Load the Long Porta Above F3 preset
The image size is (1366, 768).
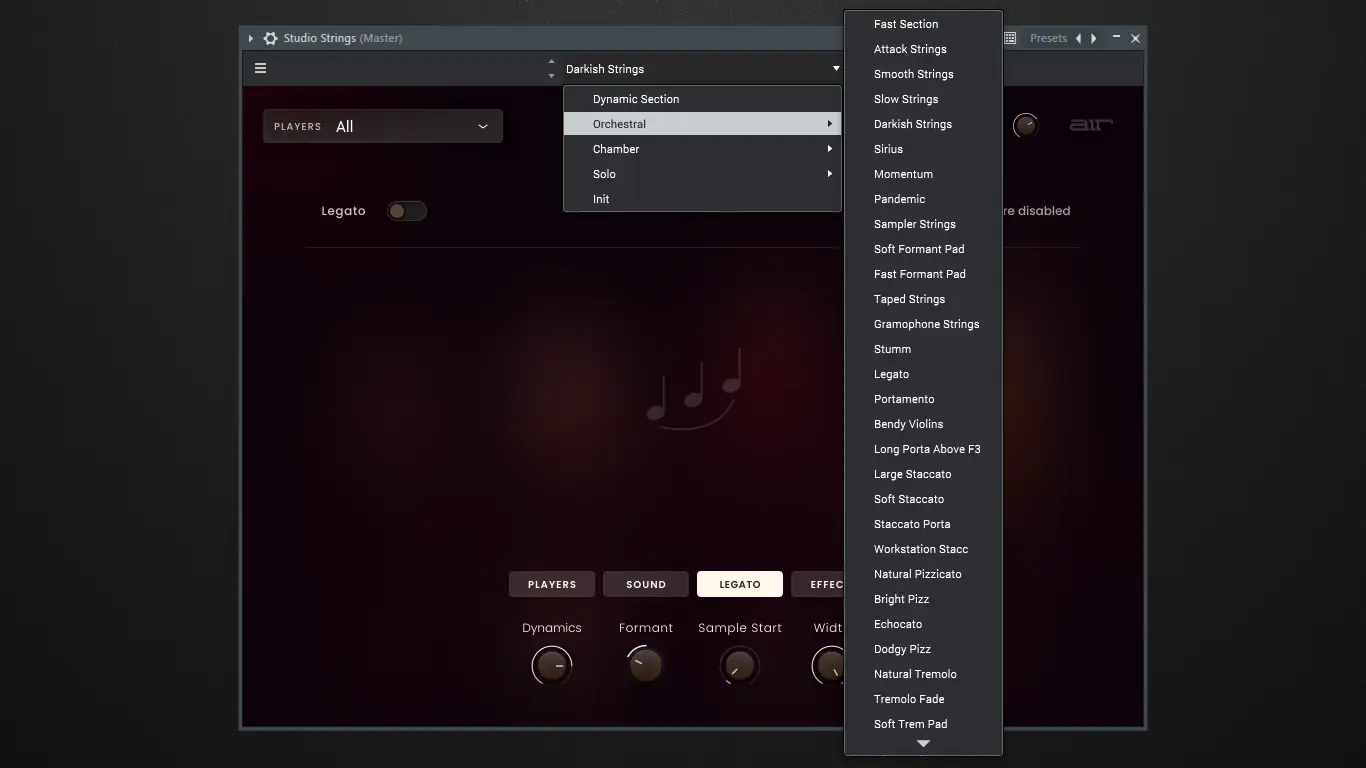click(923, 449)
